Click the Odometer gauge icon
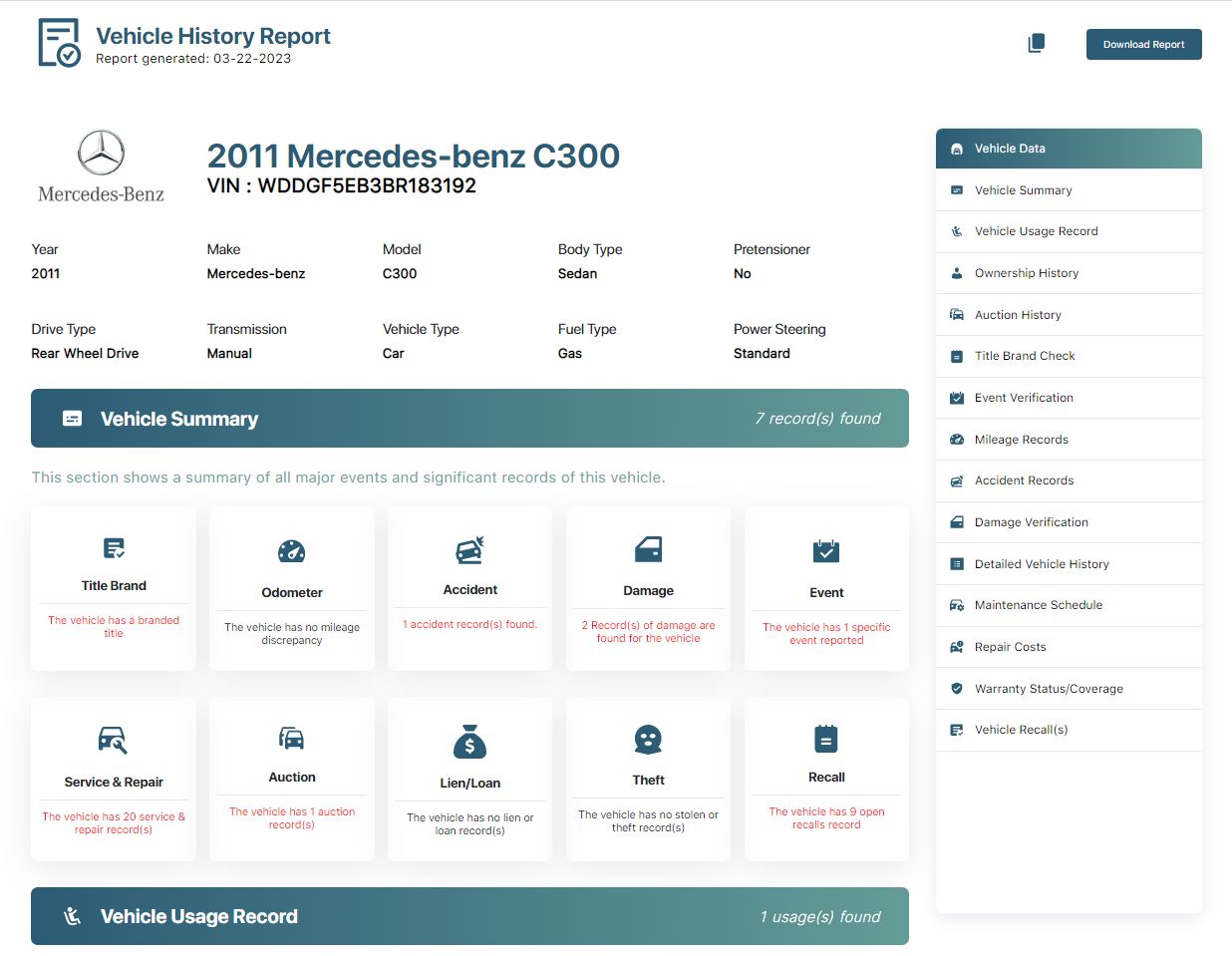 (x=292, y=551)
